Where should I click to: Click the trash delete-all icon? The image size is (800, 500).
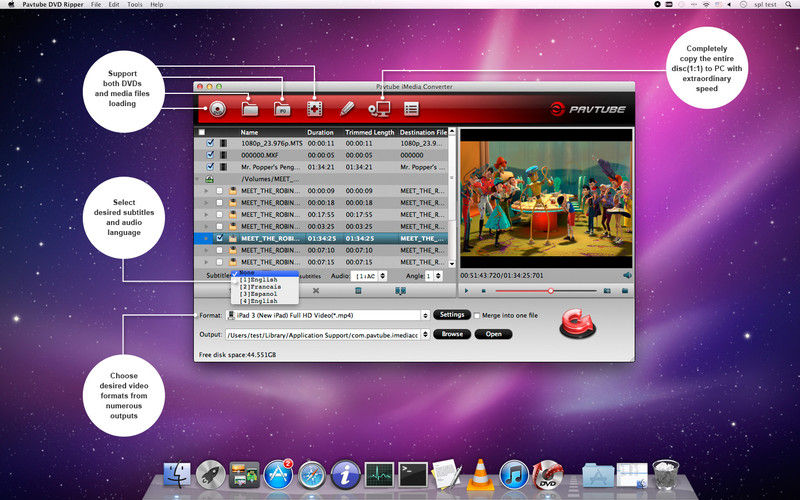click(358, 290)
